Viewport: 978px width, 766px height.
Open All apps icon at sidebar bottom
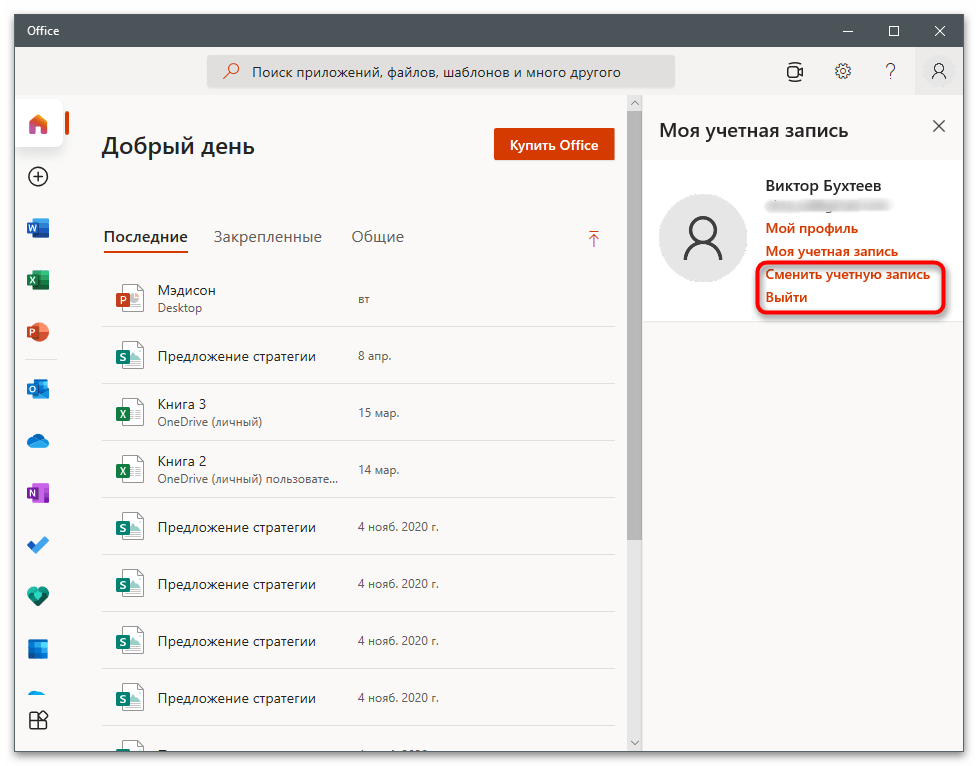coord(38,720)
